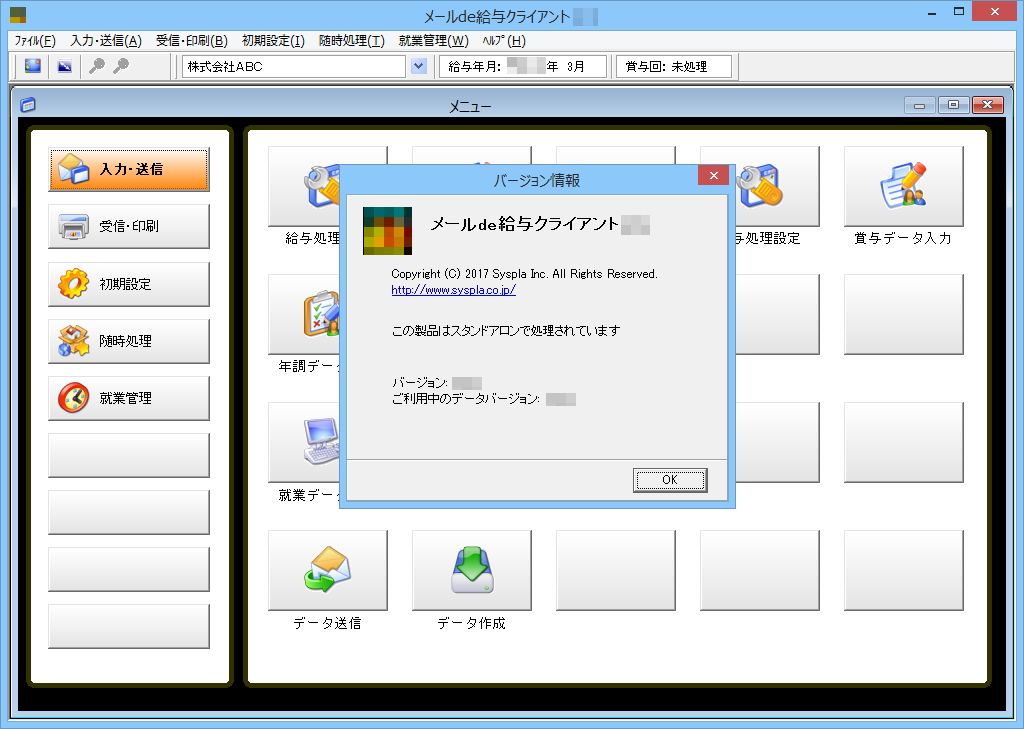Expand the company selection dropdown arrow
This screenshot has height=729, width=1024.
[419, 66]
